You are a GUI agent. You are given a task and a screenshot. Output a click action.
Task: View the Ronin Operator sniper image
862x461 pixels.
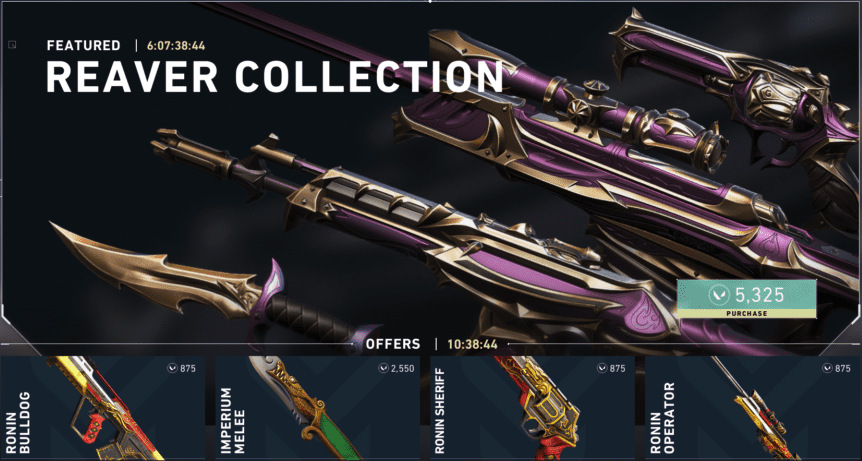coord(753,408)
